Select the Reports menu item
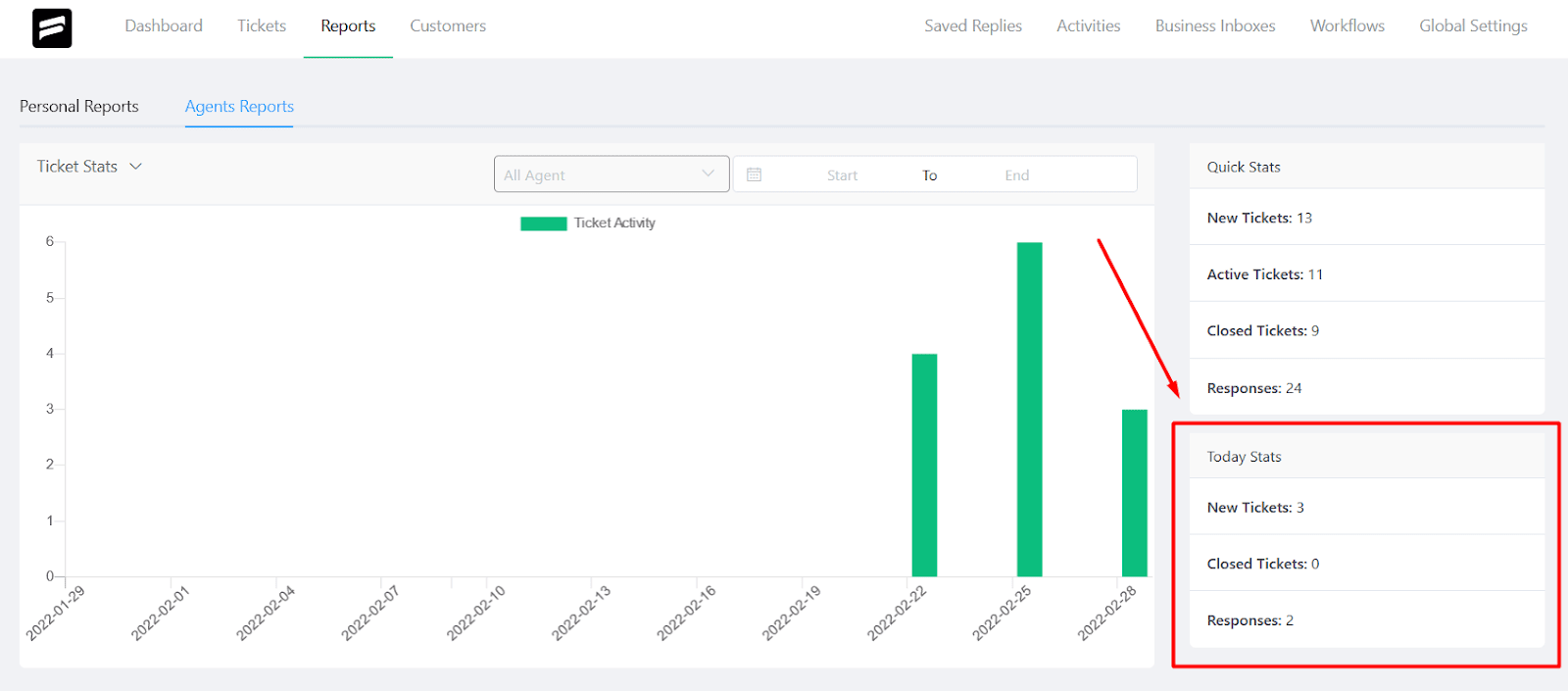Screen dimensions: 1568x691 coord(348,25)
